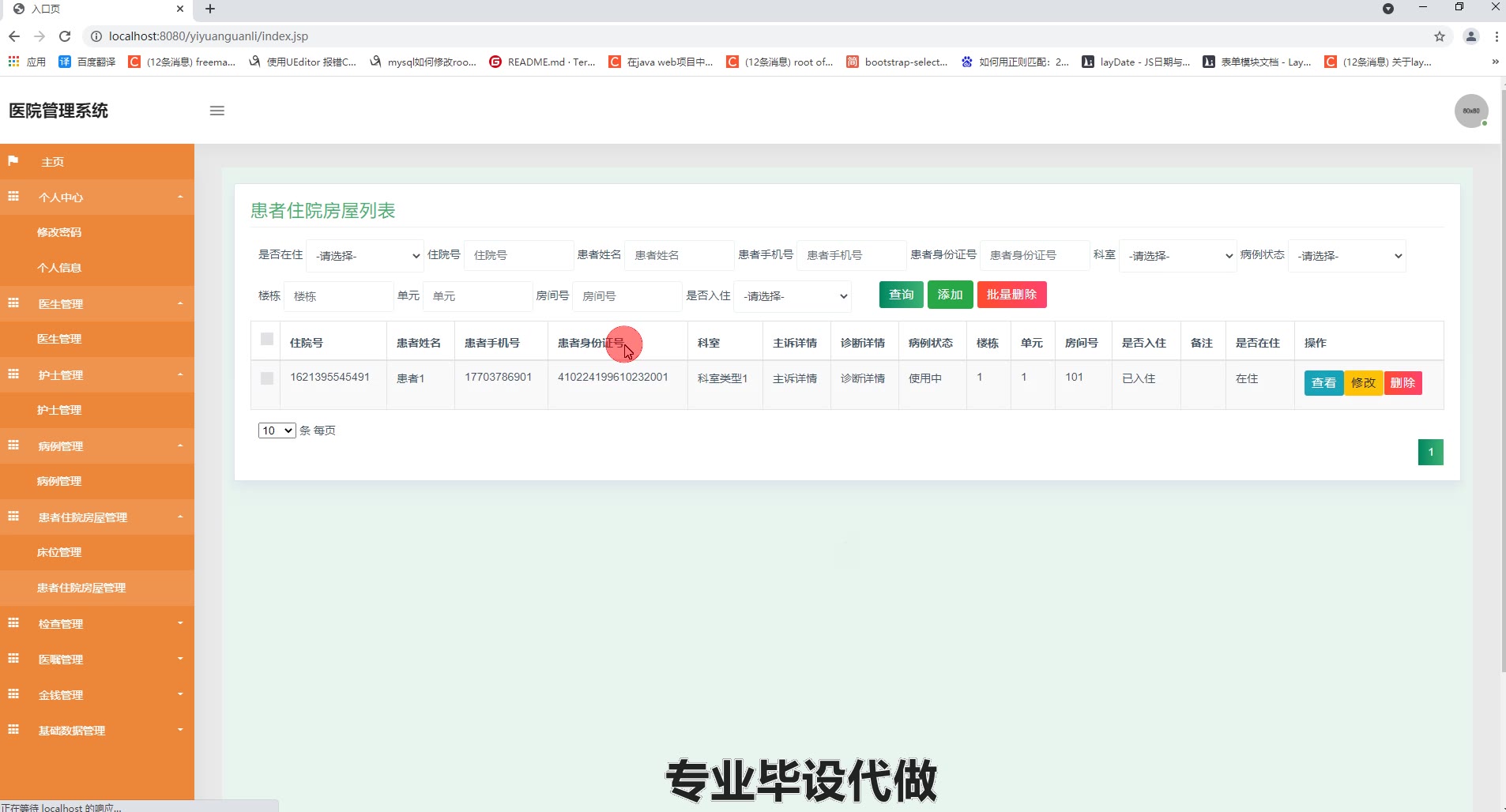1506x812 pixels.
Task: Show more bookmarks with the overflow chevron
Action: 1495,62
